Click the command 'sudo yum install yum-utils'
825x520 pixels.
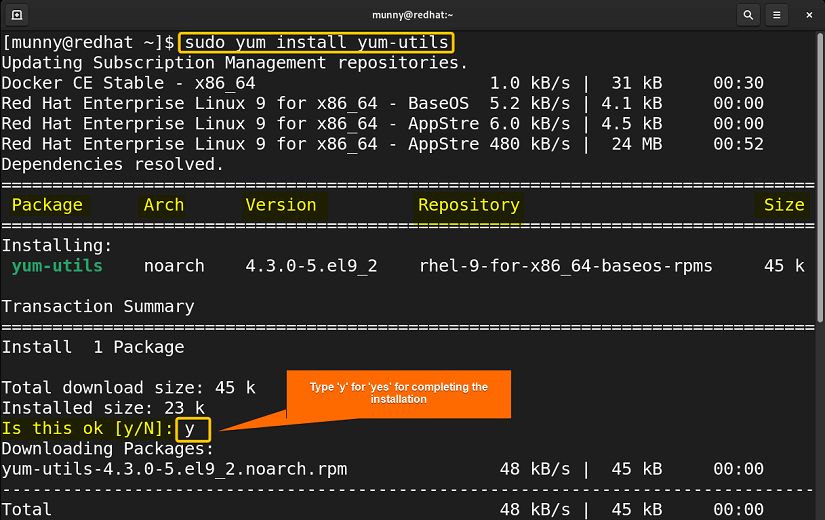[x=316, y=42]
